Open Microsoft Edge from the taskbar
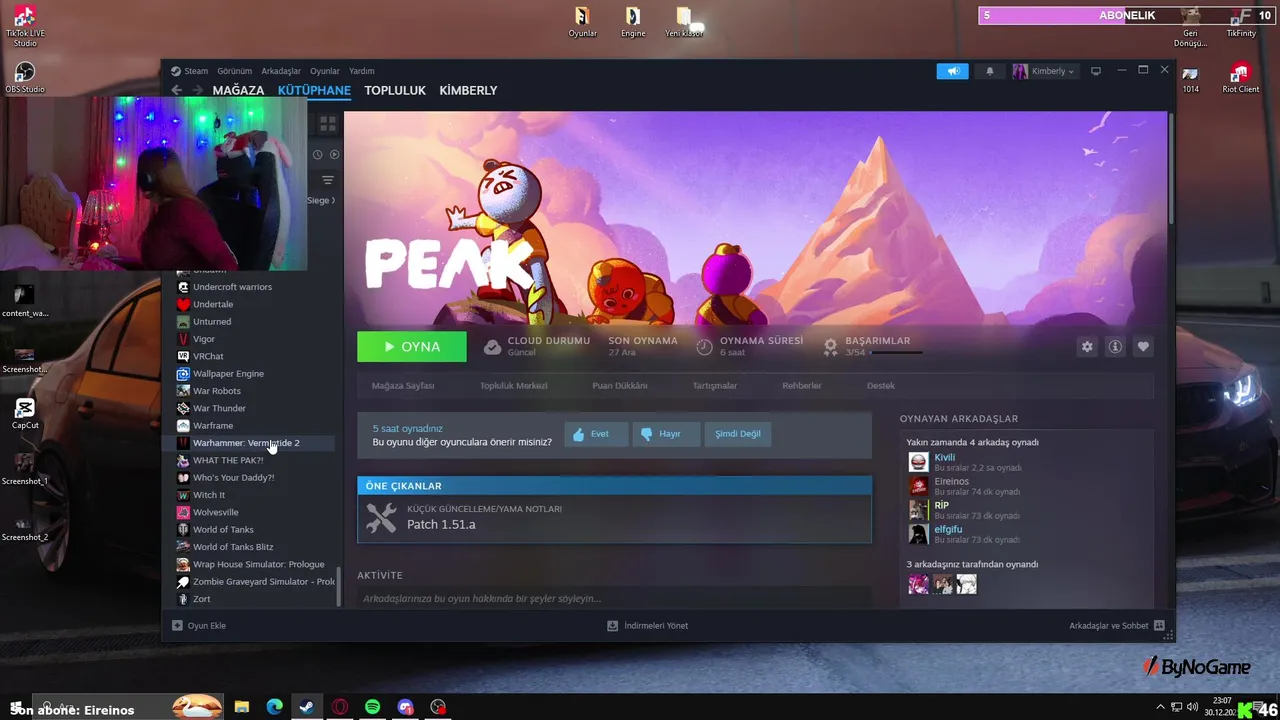 [274, 707]
